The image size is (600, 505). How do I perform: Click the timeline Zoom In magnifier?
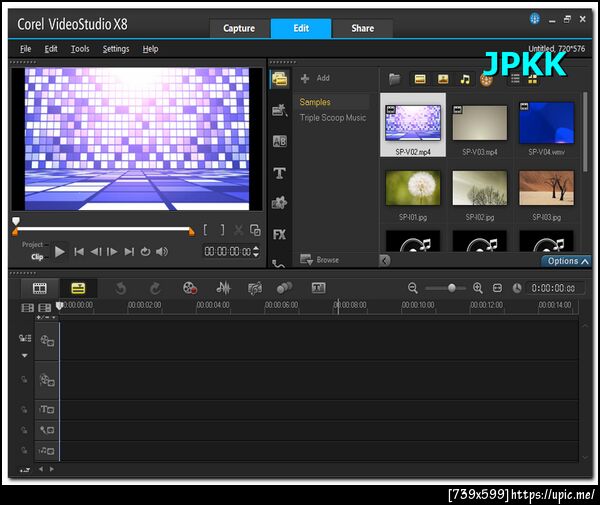[x=478, y=288]
